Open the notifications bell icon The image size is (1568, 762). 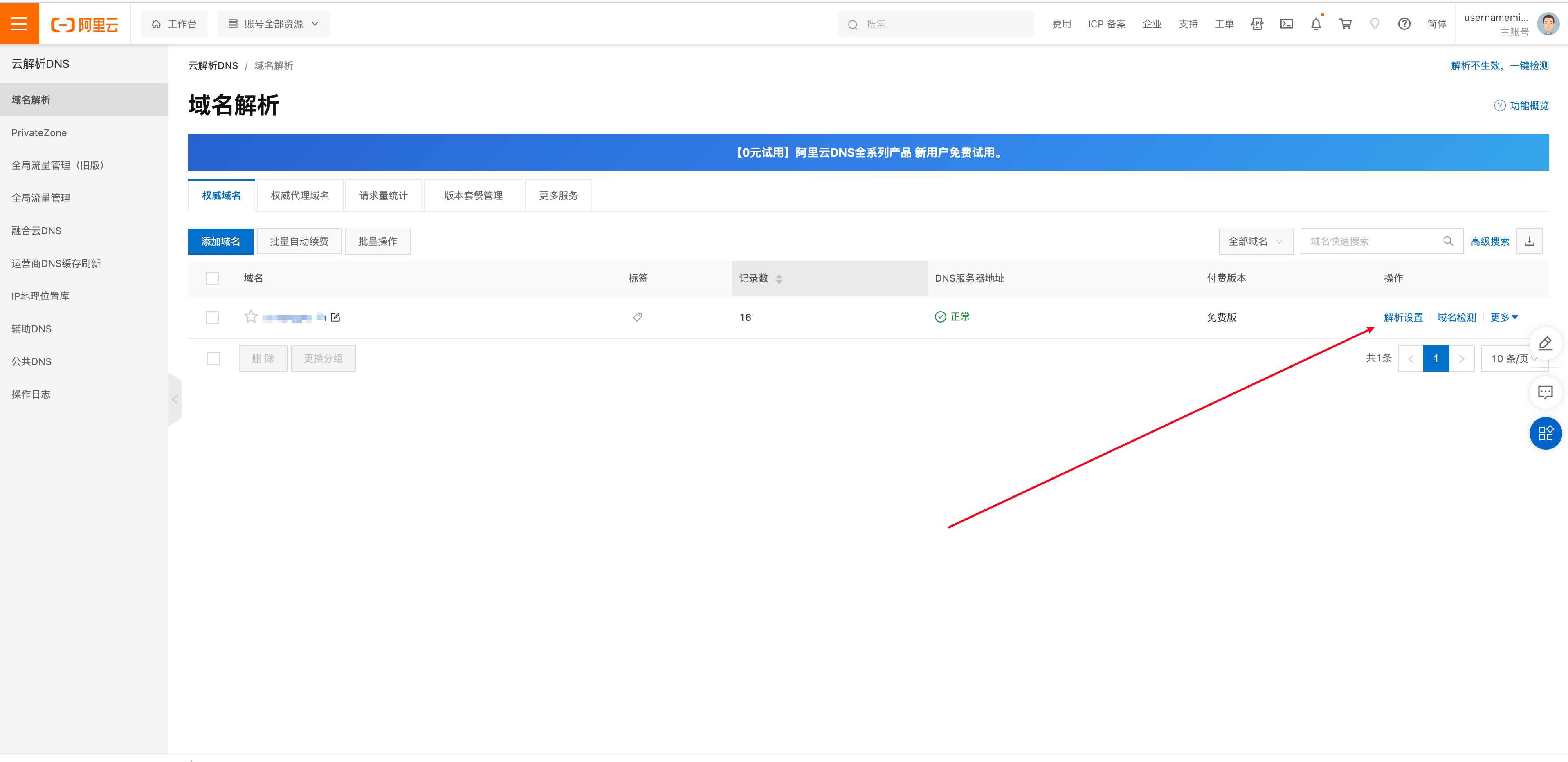[1315, 24]
